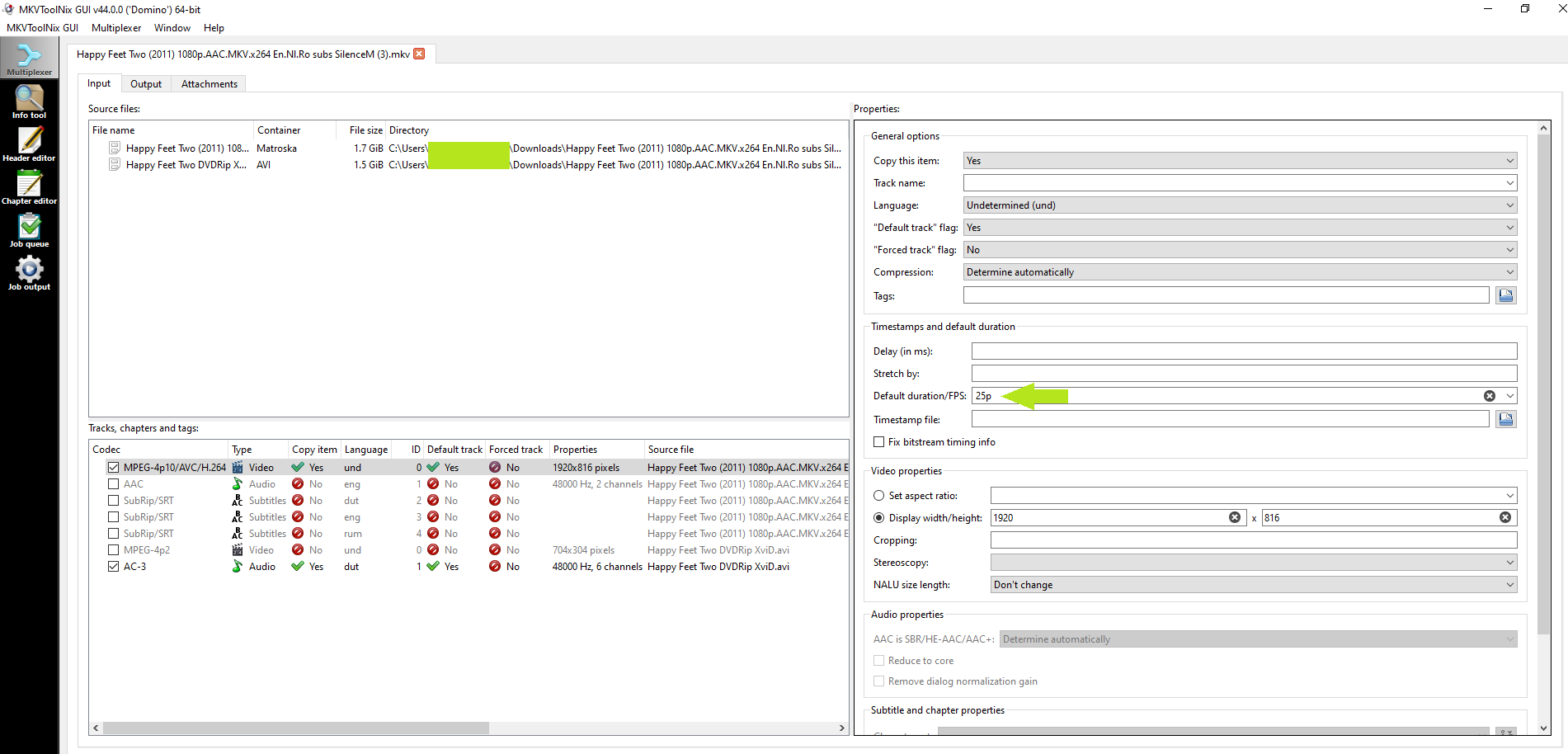Viewport: 1568px width, 754px height.
Task: Click the forced track icon of H.264 track
Action: (x=495, y=467)
